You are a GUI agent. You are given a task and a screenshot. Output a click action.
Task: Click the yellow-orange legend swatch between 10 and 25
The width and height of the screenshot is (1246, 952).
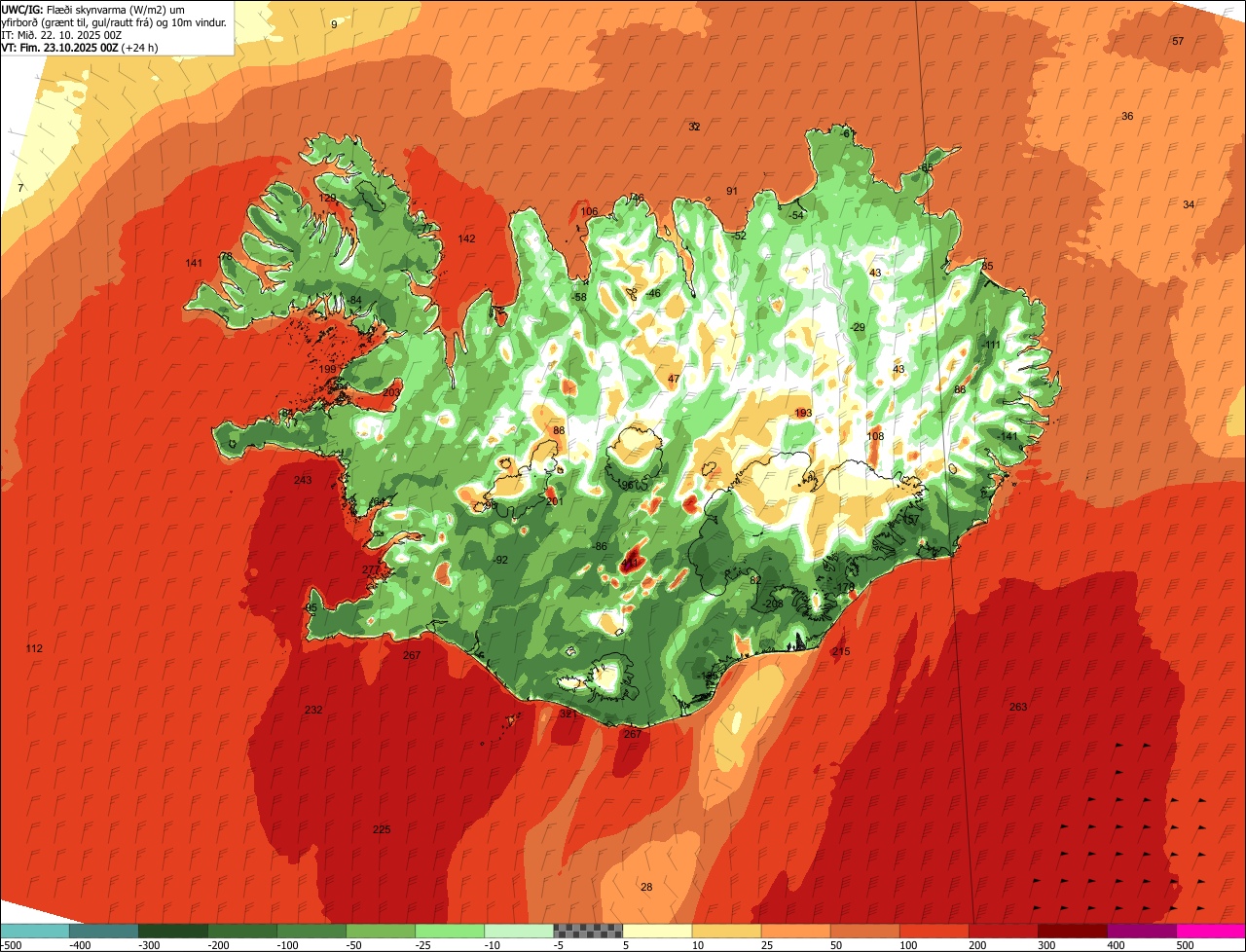click(726, 931)
